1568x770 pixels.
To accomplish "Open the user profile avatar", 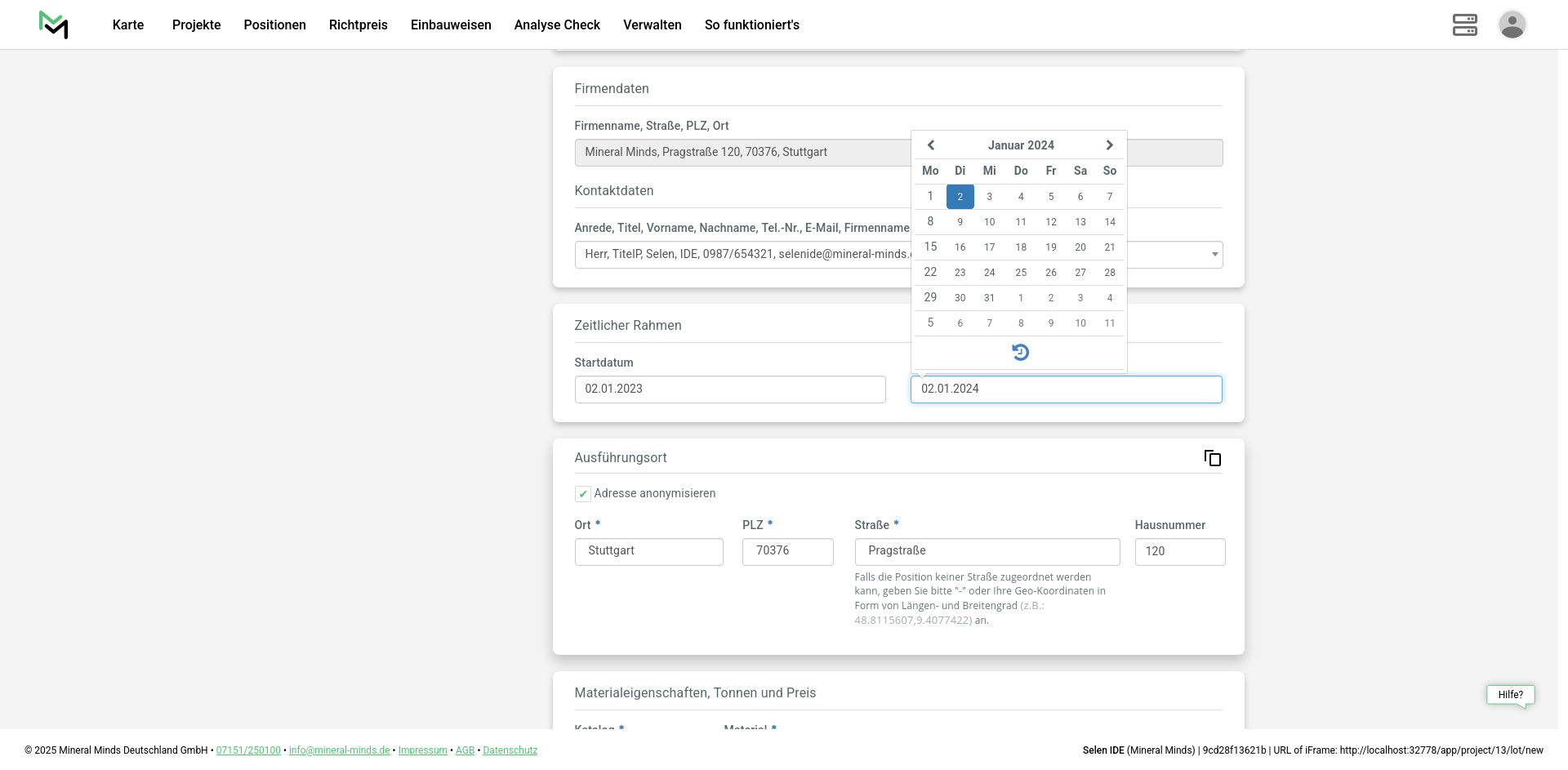I will [1512, 24].
